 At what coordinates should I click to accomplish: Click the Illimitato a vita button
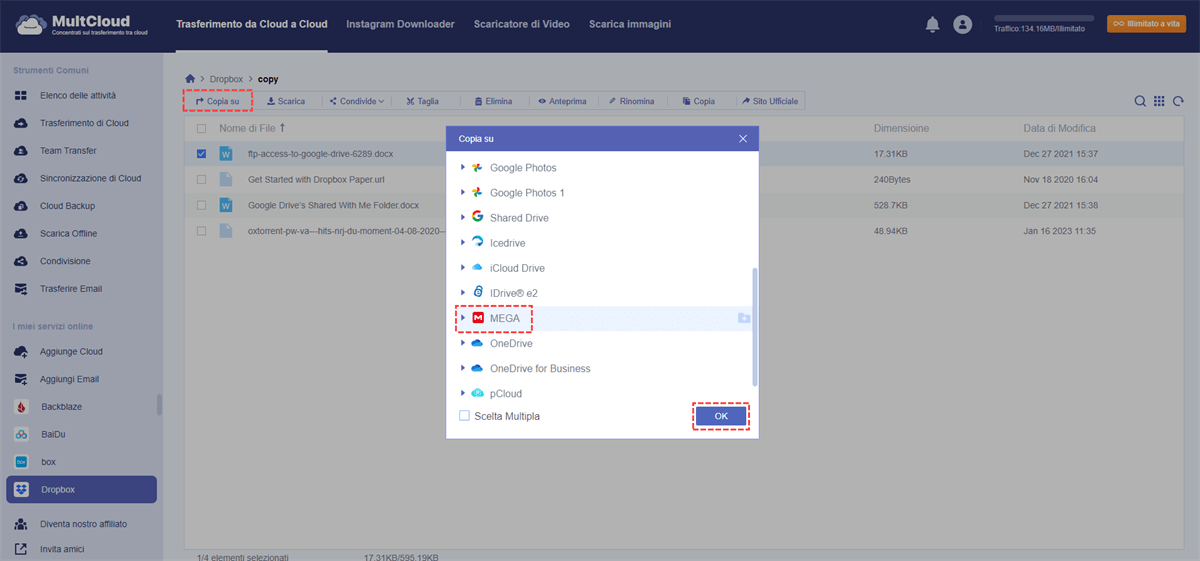coord(1146,23)
